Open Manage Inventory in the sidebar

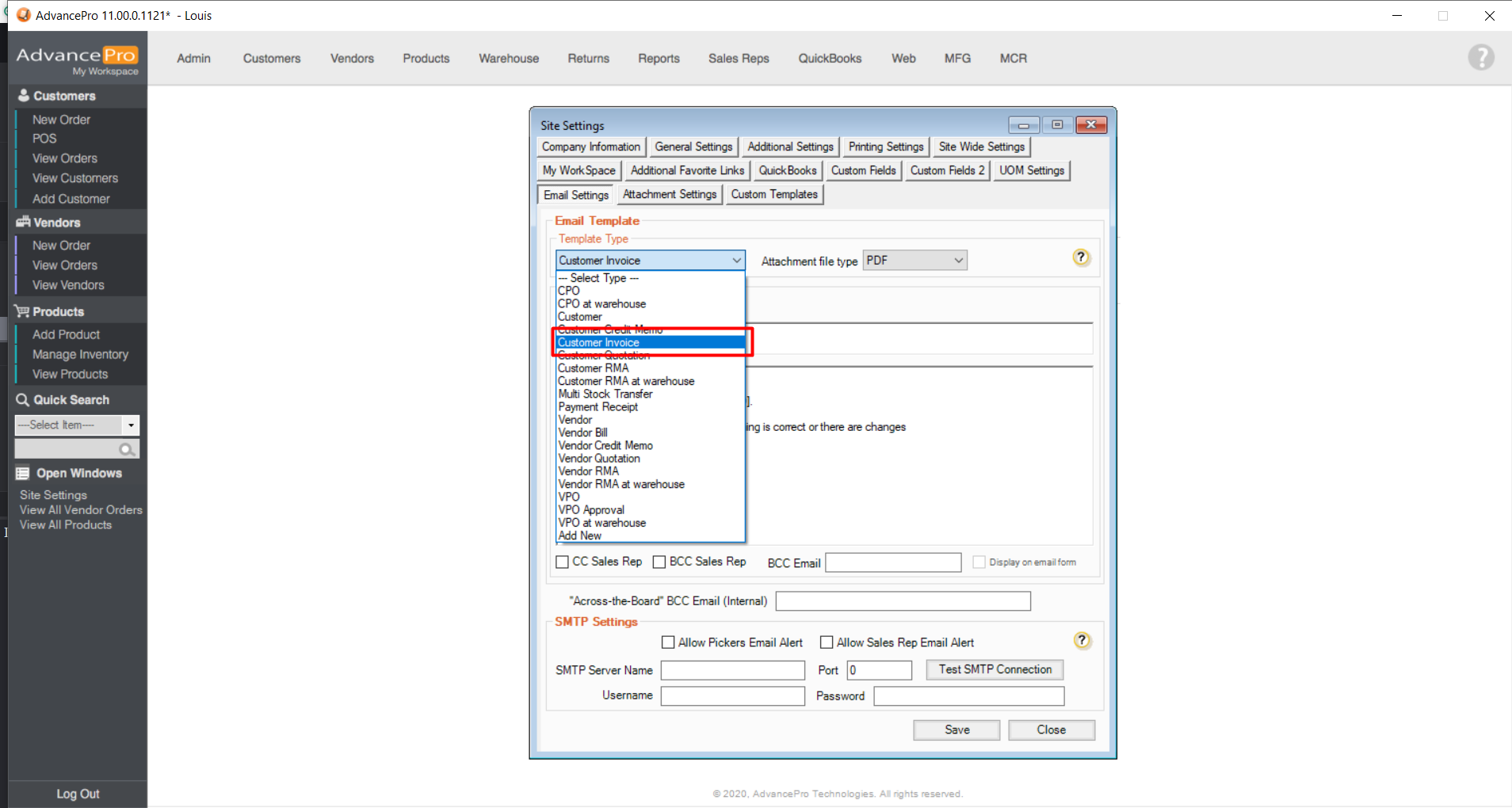point(80,354)
